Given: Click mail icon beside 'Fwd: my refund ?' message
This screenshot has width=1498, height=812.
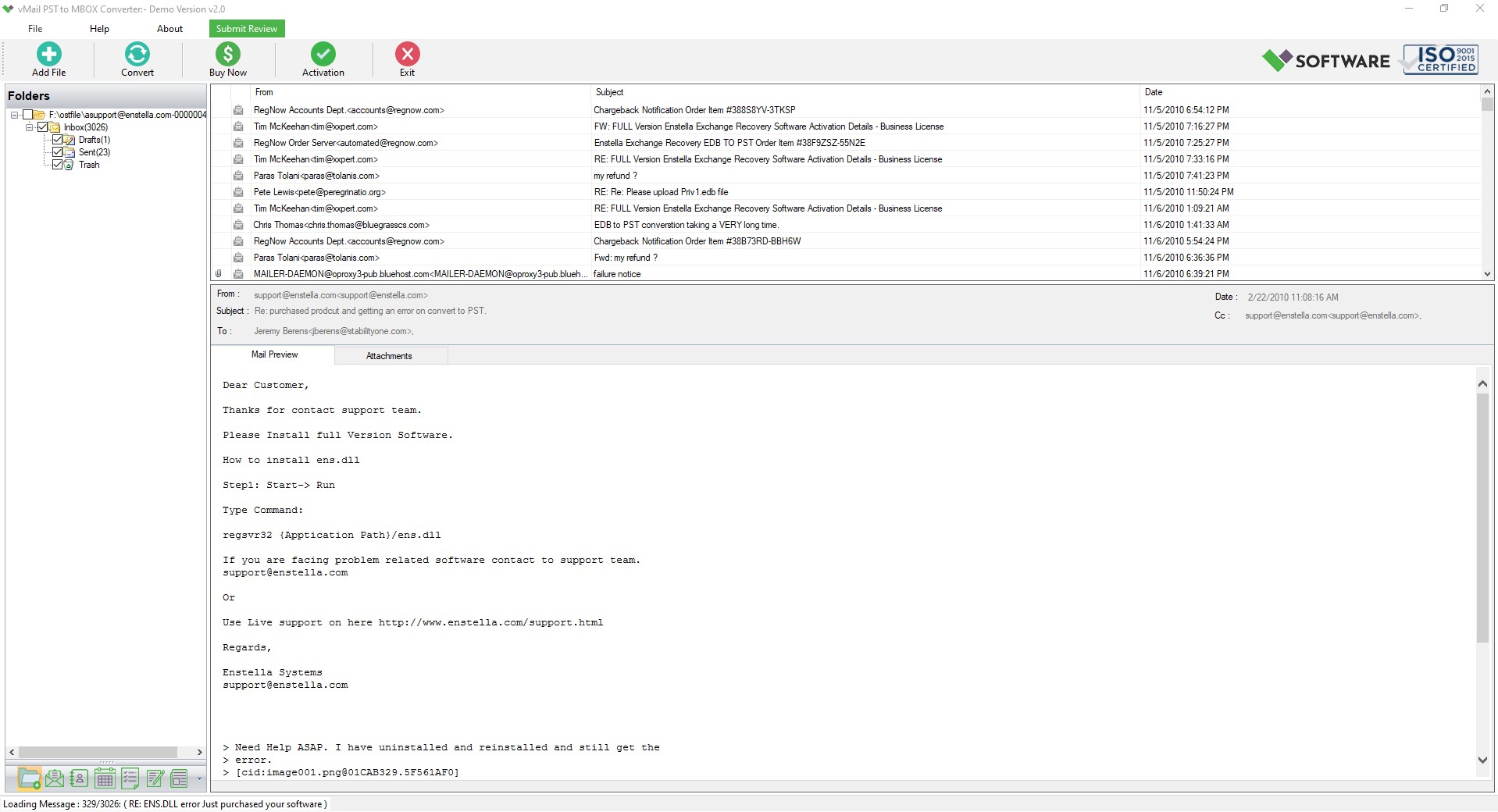Looking at the screenshot, I should tap(238, 258).
